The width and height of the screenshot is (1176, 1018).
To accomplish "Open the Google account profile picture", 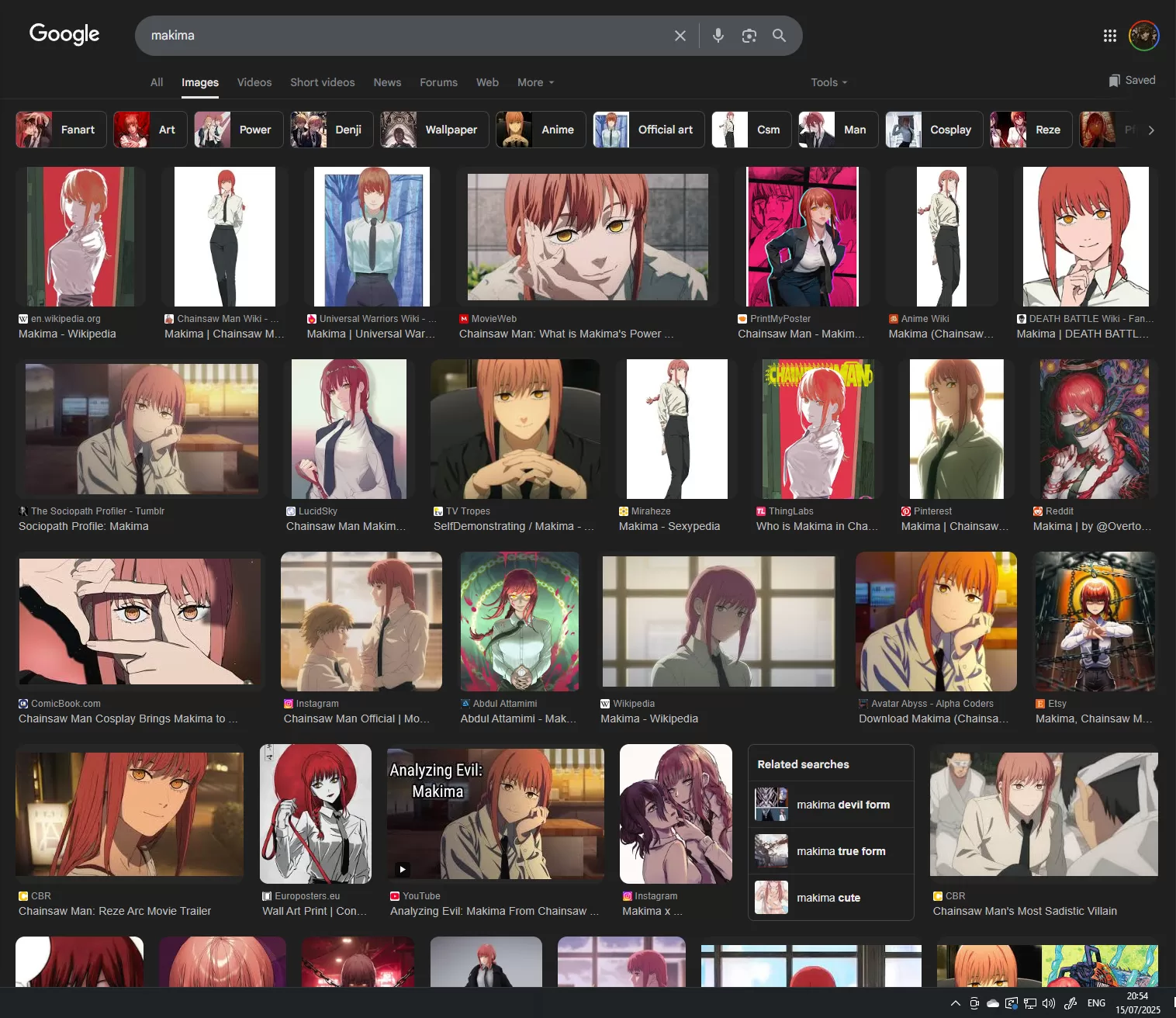I will 1143,36.
